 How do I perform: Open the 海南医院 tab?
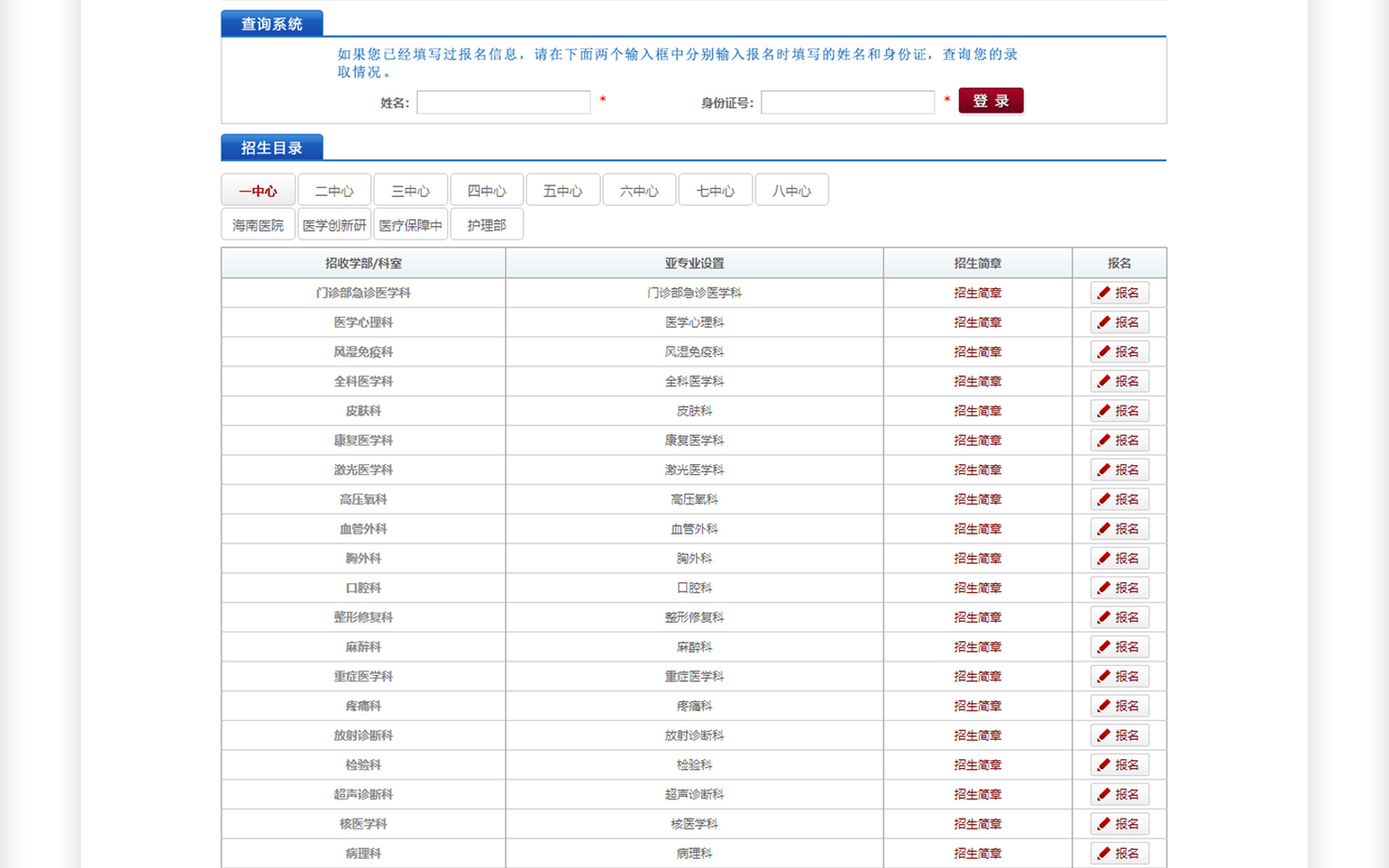(258, 226)
